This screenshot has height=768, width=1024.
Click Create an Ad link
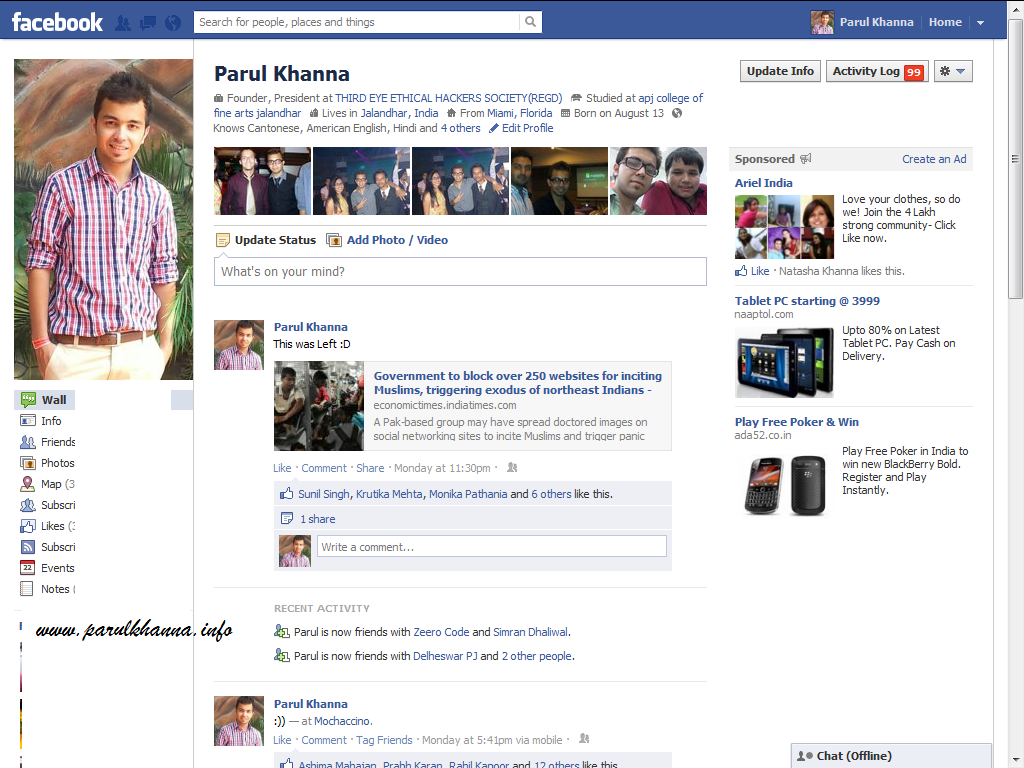point(934,159)
